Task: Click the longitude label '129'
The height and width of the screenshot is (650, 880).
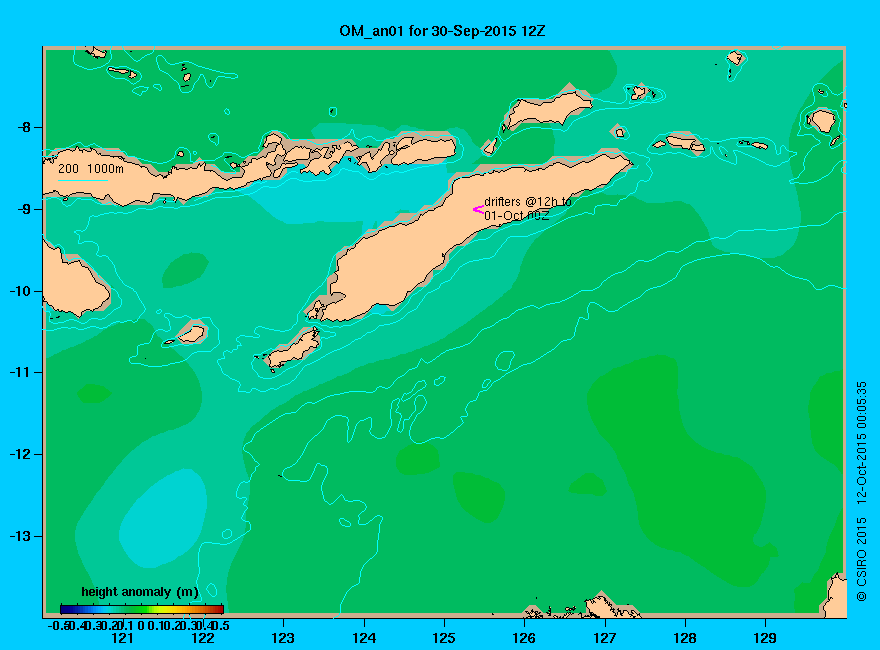Action: [x=765, y=638]
